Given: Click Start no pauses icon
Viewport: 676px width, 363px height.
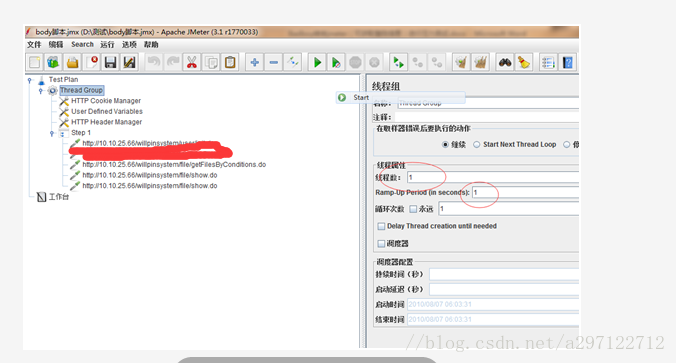Looking at the screenshot, I should click(336, 63).
